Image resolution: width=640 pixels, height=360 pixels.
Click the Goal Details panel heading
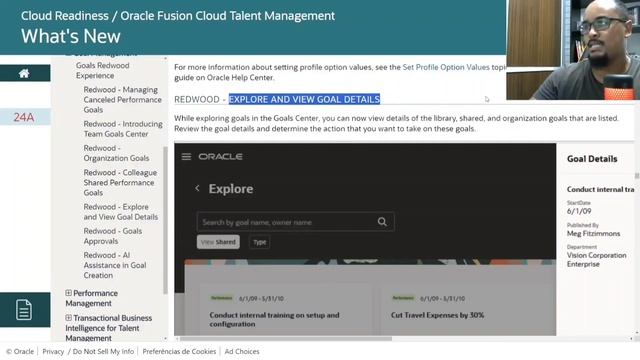(592, 159)
